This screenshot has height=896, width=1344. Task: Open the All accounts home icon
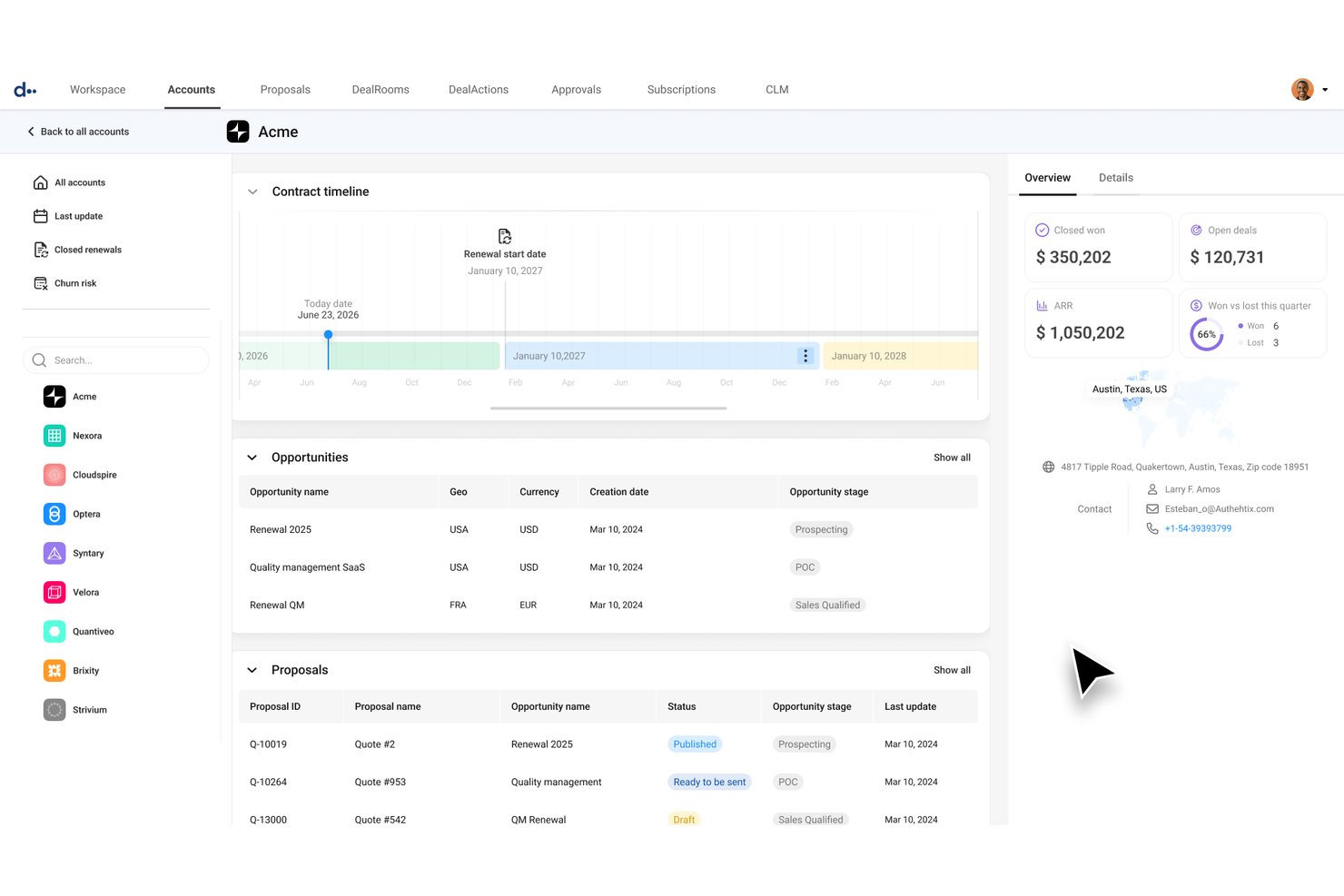pos(41,182)
